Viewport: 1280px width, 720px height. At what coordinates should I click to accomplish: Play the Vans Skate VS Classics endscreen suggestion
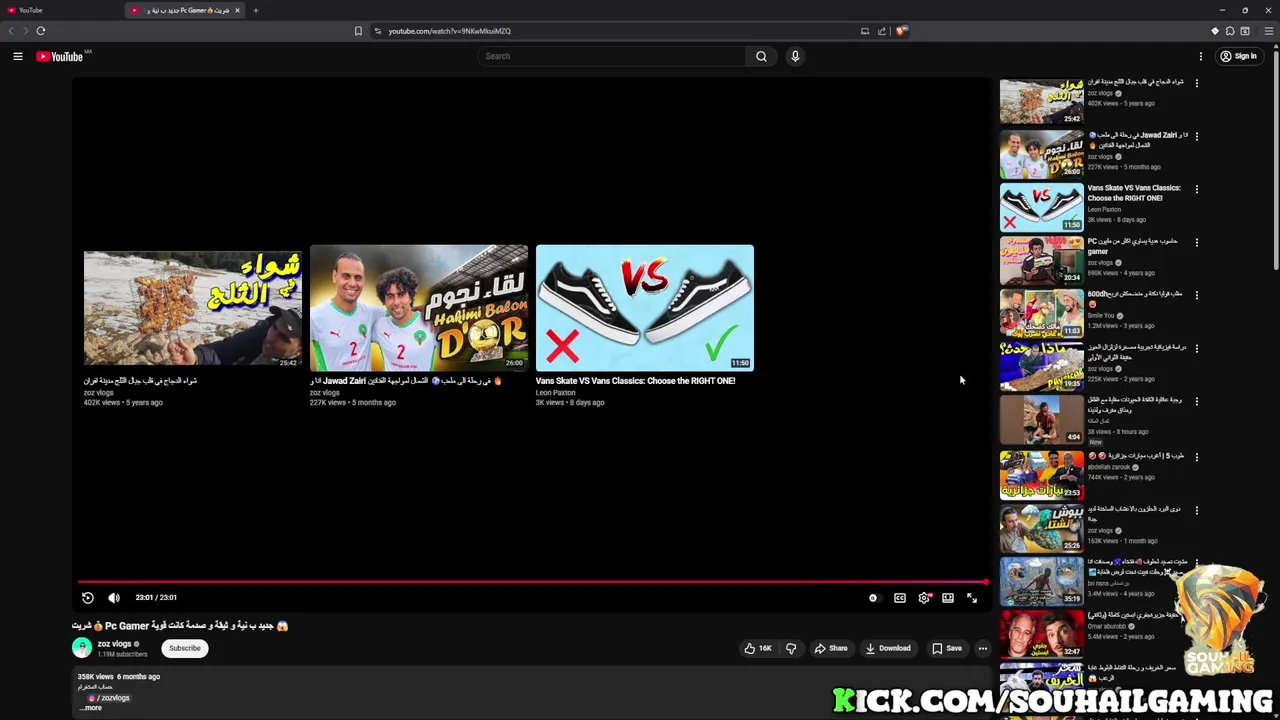pos(645,308)
